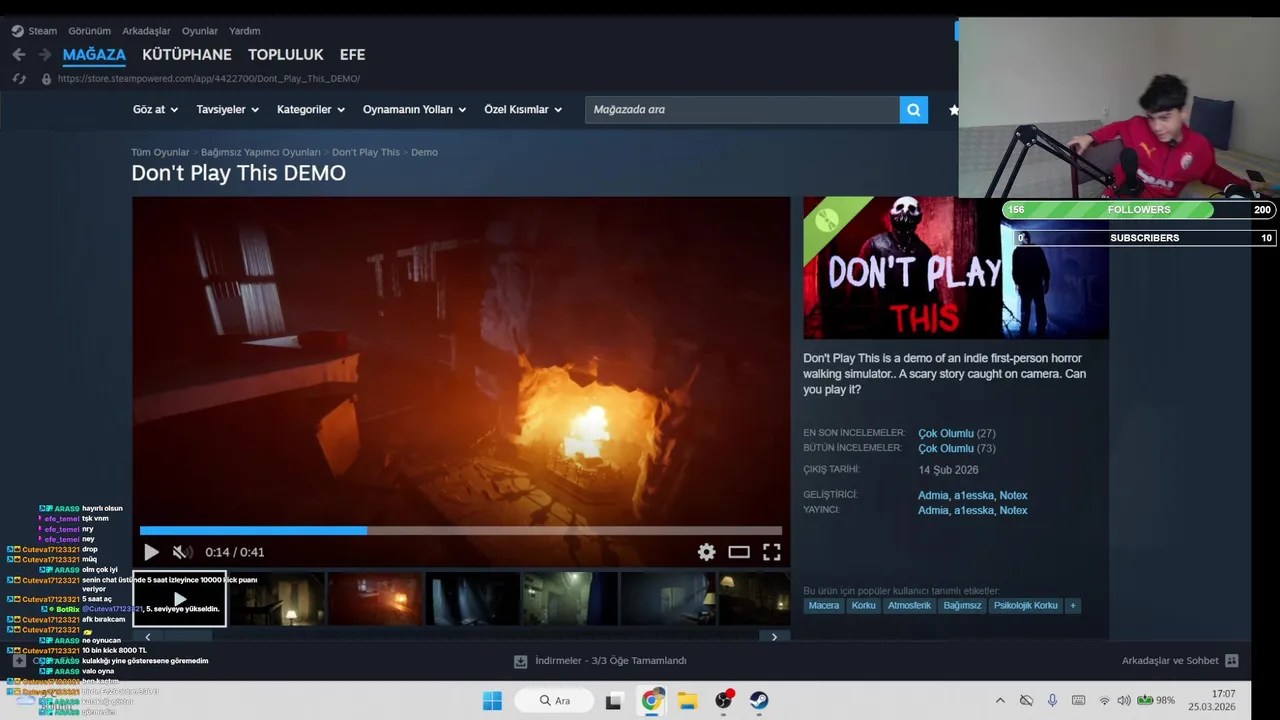Open OBS Studio from the taskbar
This screenshot has width=1280, height=720.
[x=724, y=701]
